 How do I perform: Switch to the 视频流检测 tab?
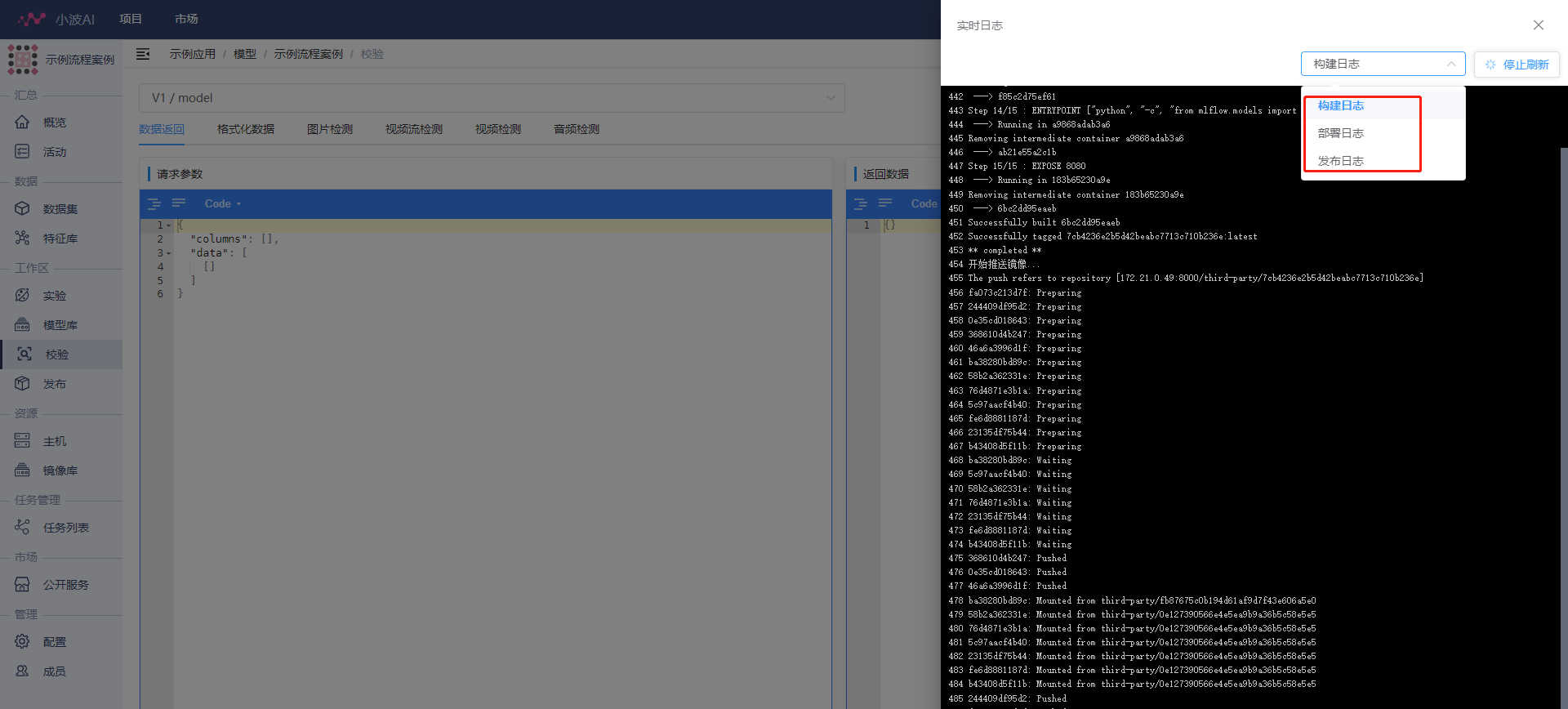pyautogui.click(x=414, y=129)
